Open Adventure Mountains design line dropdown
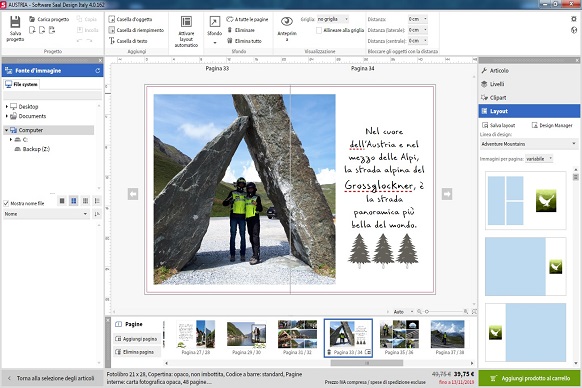Screen dimensions: 582x388 tap(529, 144)
